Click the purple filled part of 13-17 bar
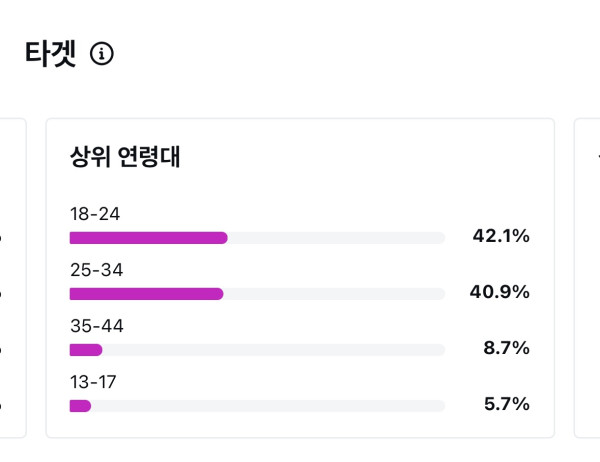600x462 pixels. (x=80, y=406)
